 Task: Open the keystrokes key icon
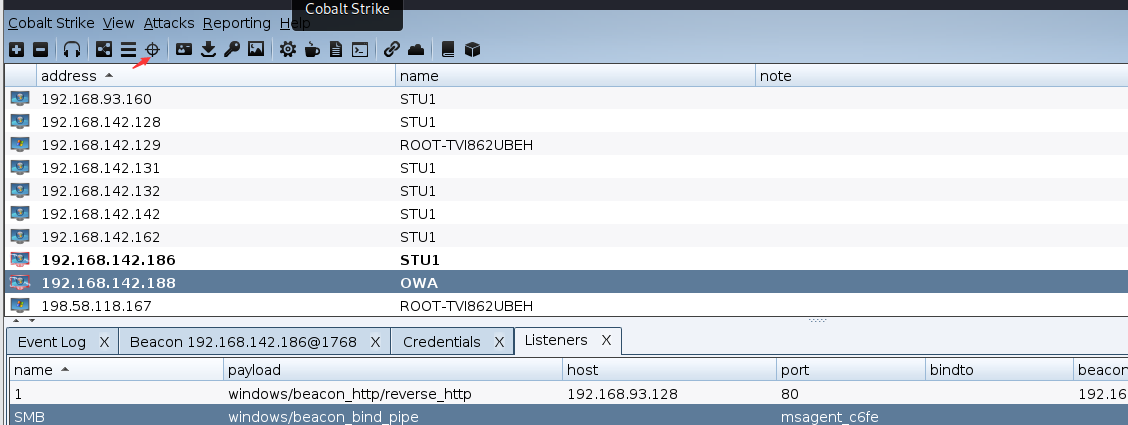[232, 50]
